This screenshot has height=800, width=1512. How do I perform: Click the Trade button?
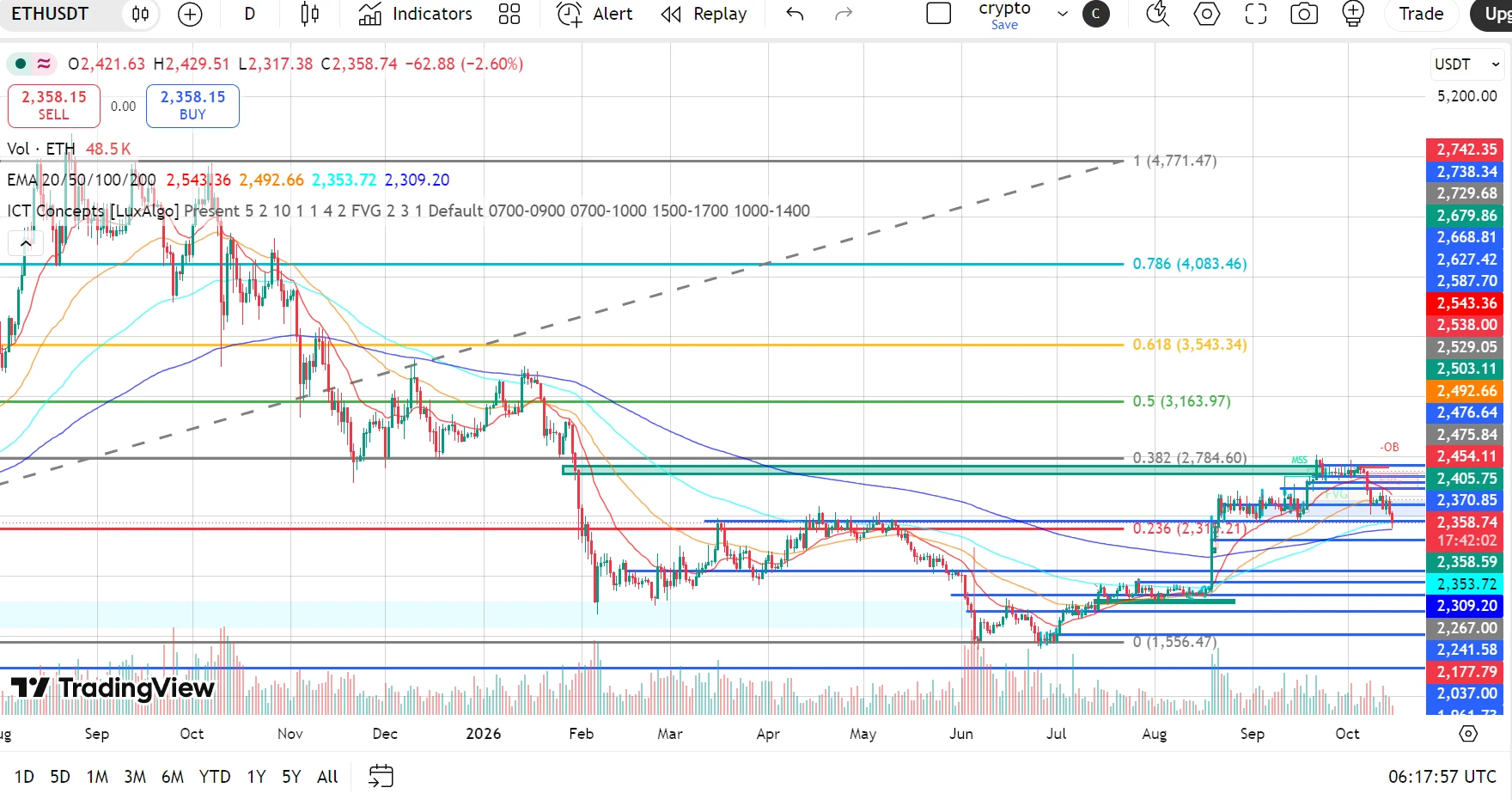pos(1421,14)
